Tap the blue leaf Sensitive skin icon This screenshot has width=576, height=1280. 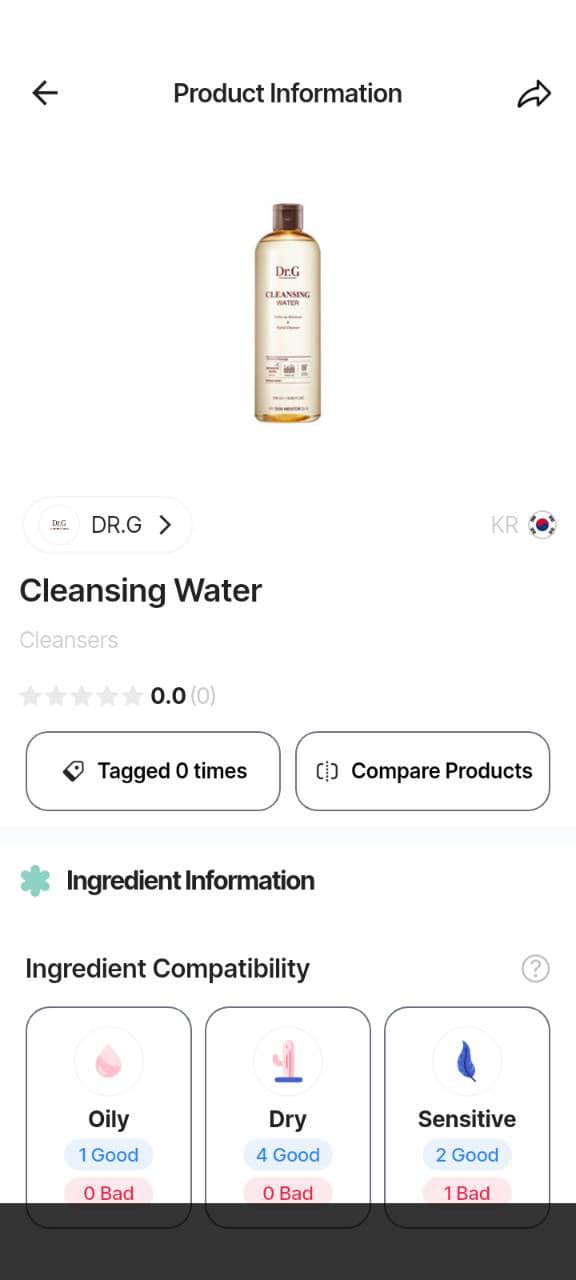[x=466, y=1061]
